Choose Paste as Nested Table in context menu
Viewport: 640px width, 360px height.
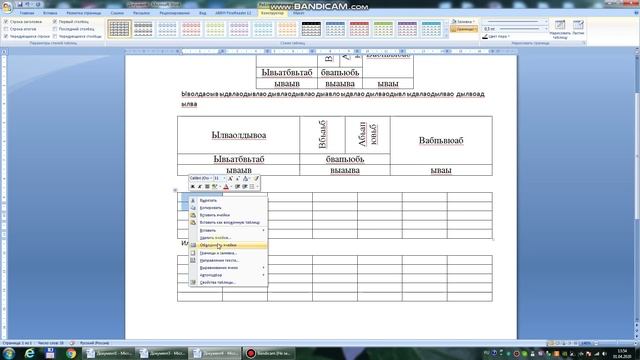pyautogui.click(x=228, y=222)
